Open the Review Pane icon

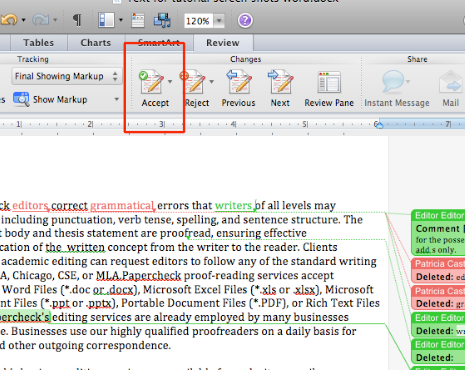[329, 82]
